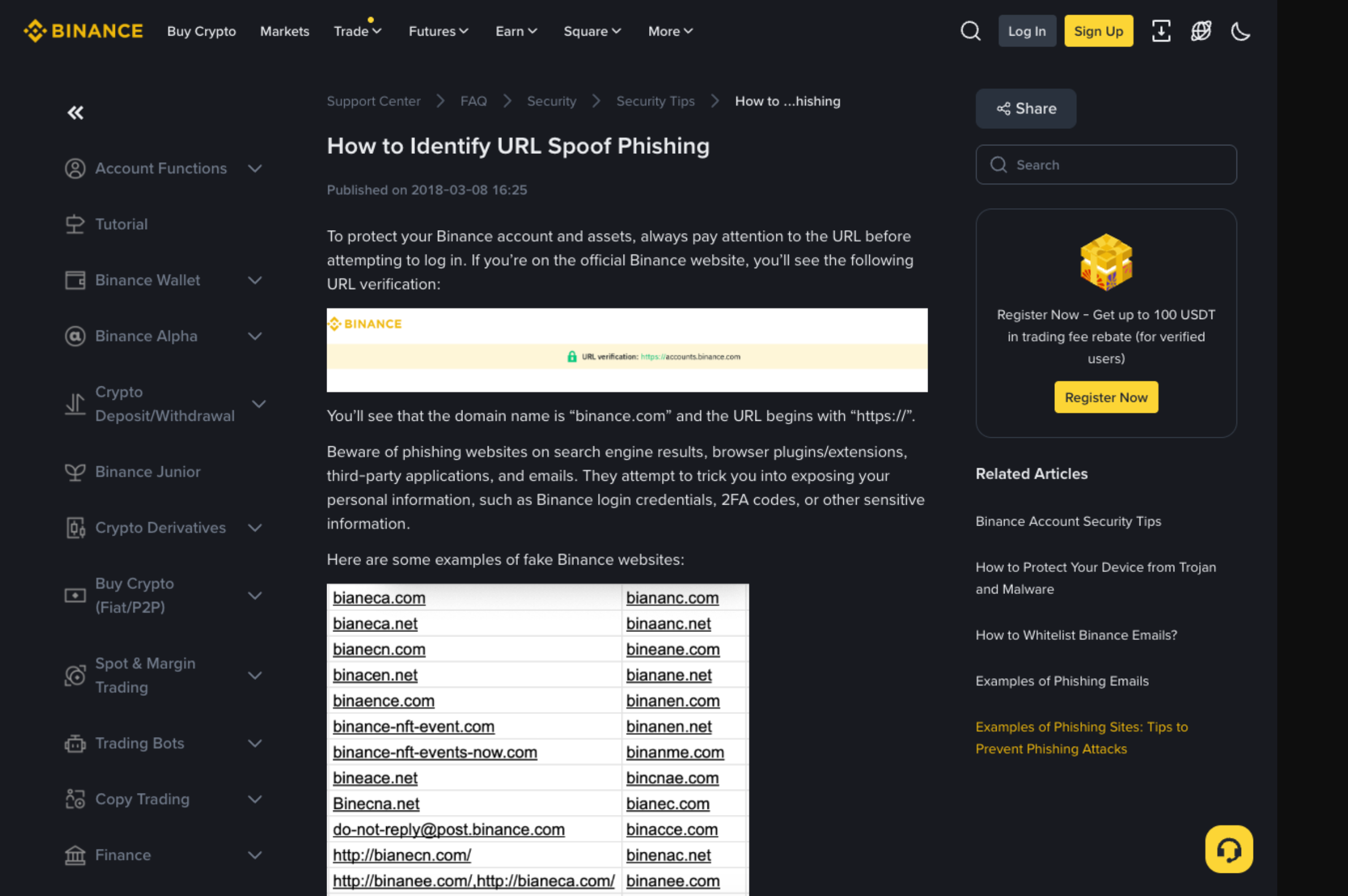The width and height of the screenshot is (1348, 896).
Task: Go to FAQ breadcrumb
Action: click(x=473, y=101)
